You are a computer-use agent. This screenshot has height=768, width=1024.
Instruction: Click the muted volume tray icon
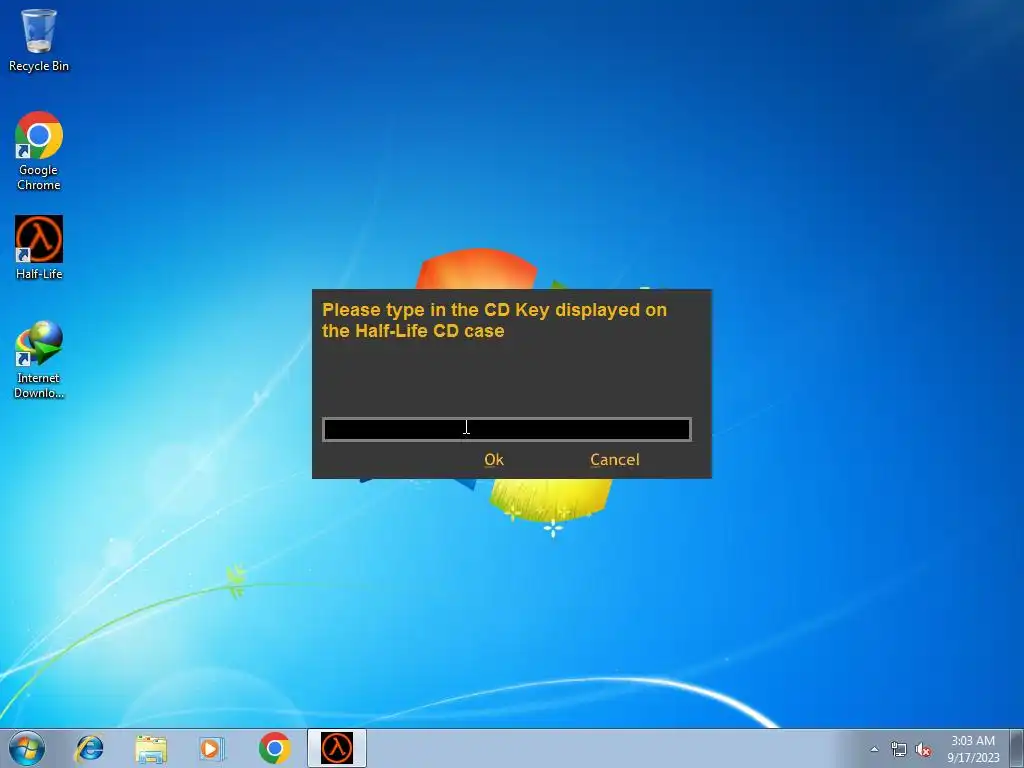pos(923,749)
